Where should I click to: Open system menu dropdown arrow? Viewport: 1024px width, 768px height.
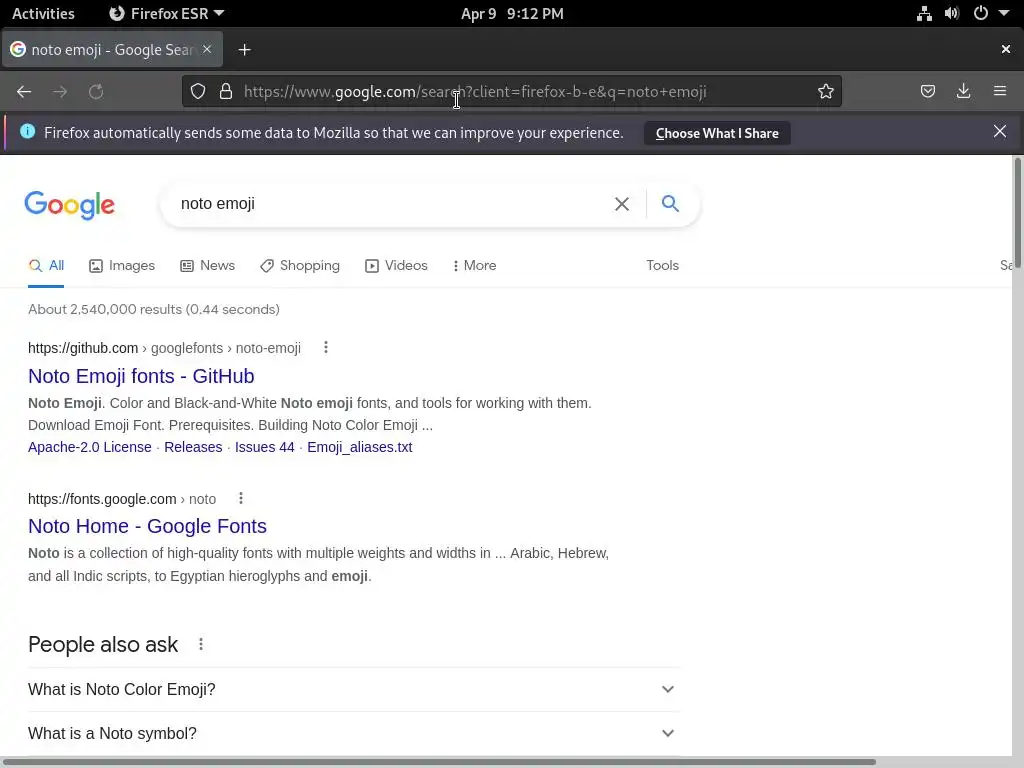tap(1004, 13)
